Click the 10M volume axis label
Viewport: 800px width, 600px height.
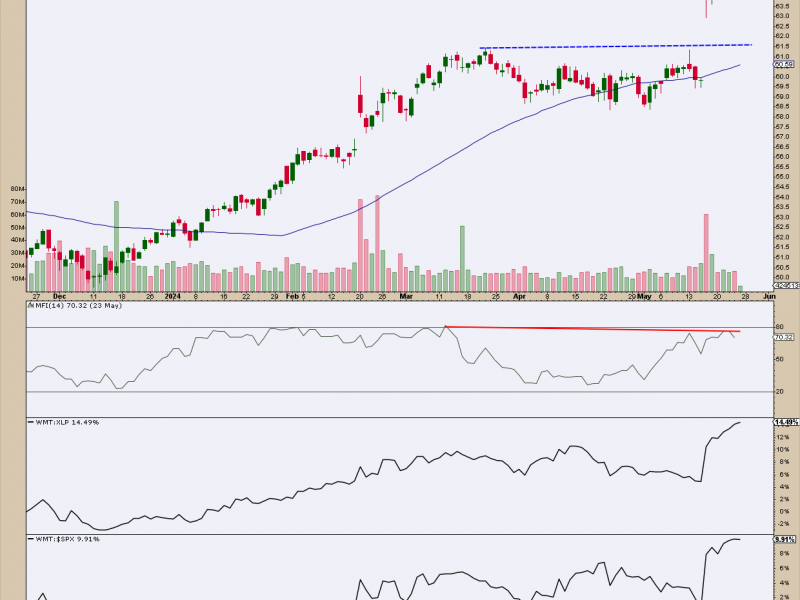(17, 279)
